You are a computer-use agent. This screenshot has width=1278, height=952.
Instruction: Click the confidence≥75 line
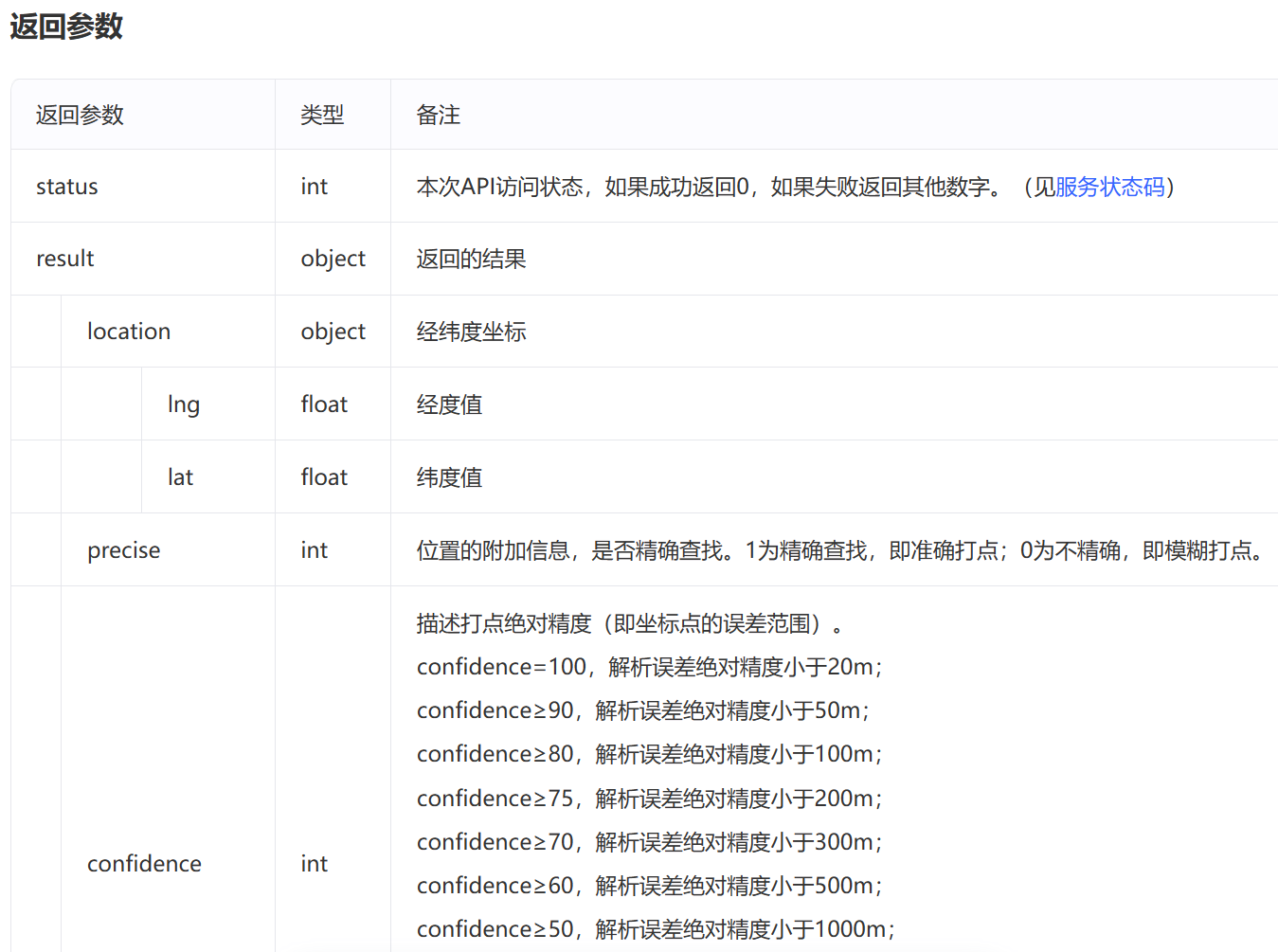650,799
